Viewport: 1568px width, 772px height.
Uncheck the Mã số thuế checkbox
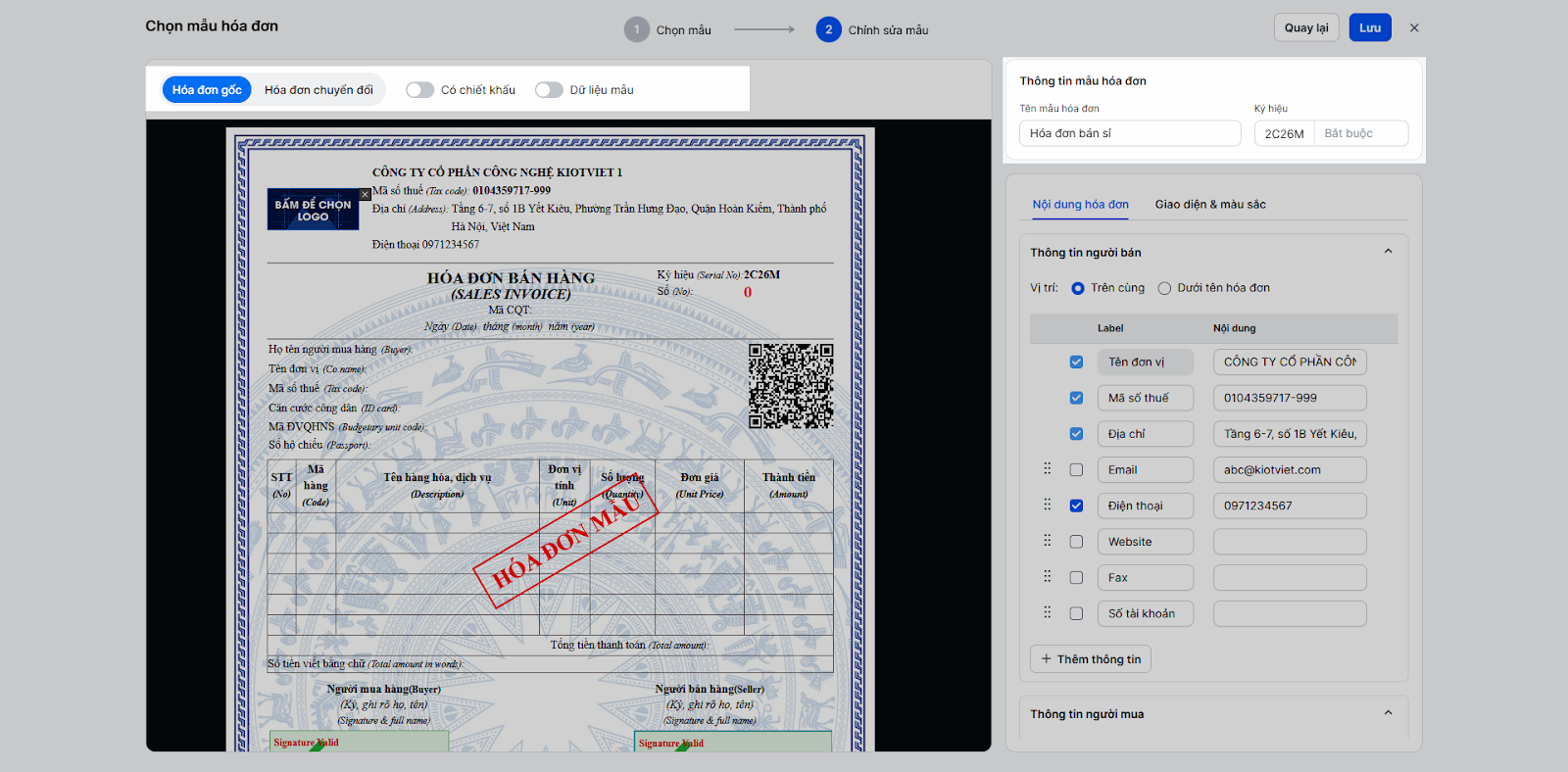click(1076, 398)
